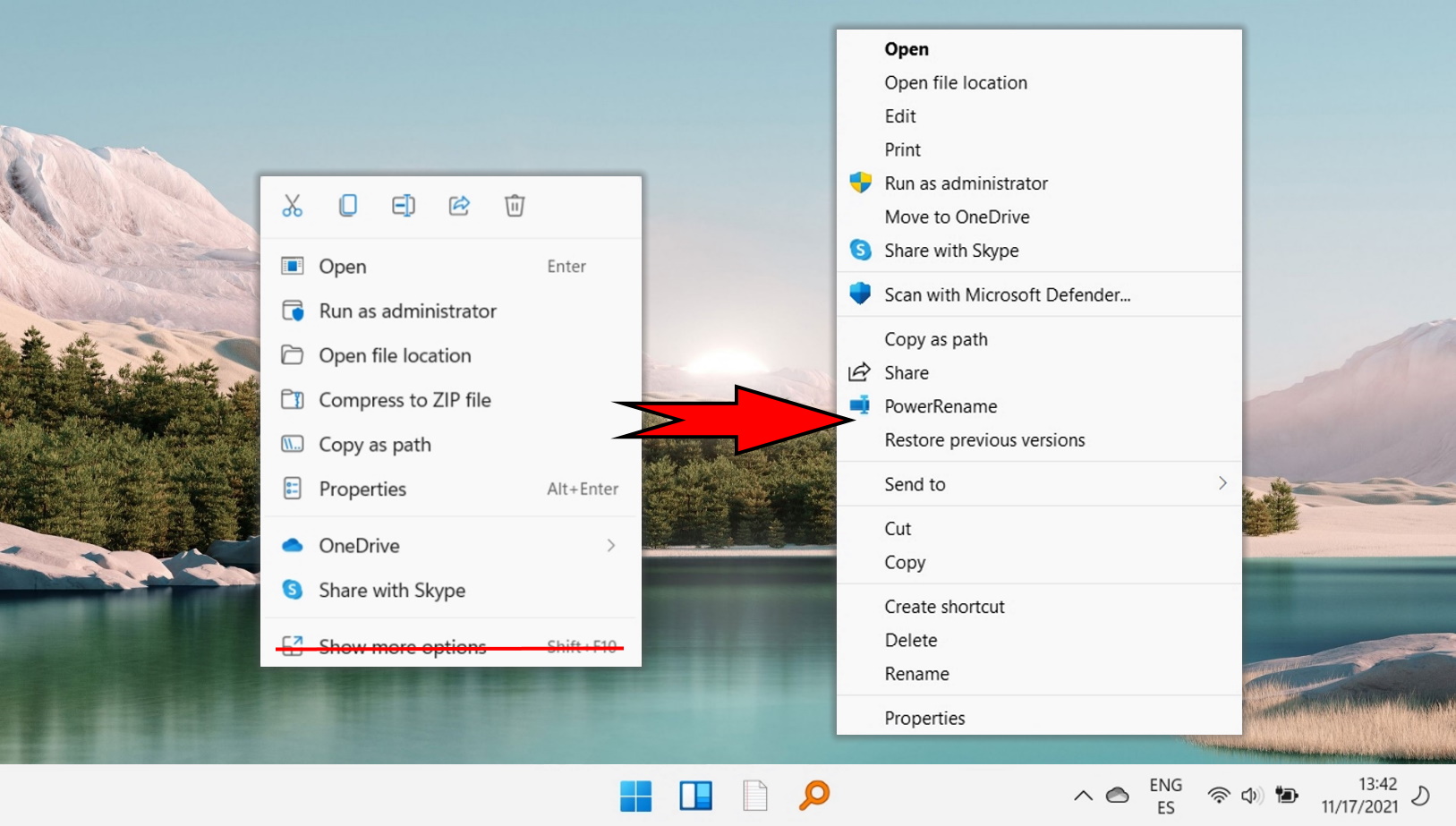Select Run as administrator in classic menu
The image size is (1456, 826).
pos(1039,183)
